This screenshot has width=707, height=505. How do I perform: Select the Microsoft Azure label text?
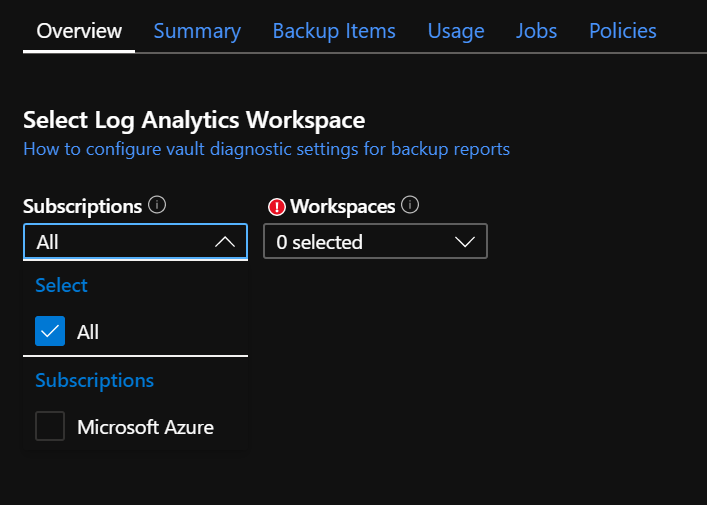pyautogui.click(x=145, y=428)
